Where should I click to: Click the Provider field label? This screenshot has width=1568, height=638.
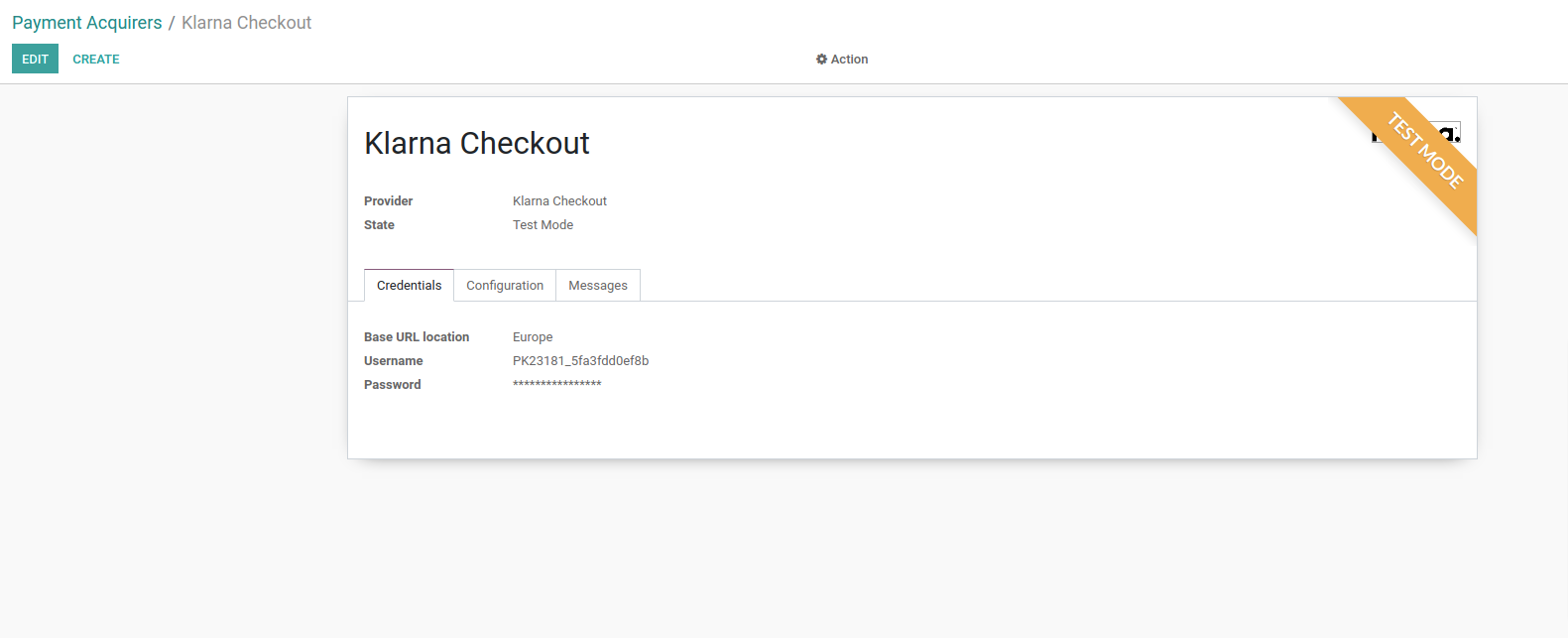pyautogui.click(x=388, y=201)
